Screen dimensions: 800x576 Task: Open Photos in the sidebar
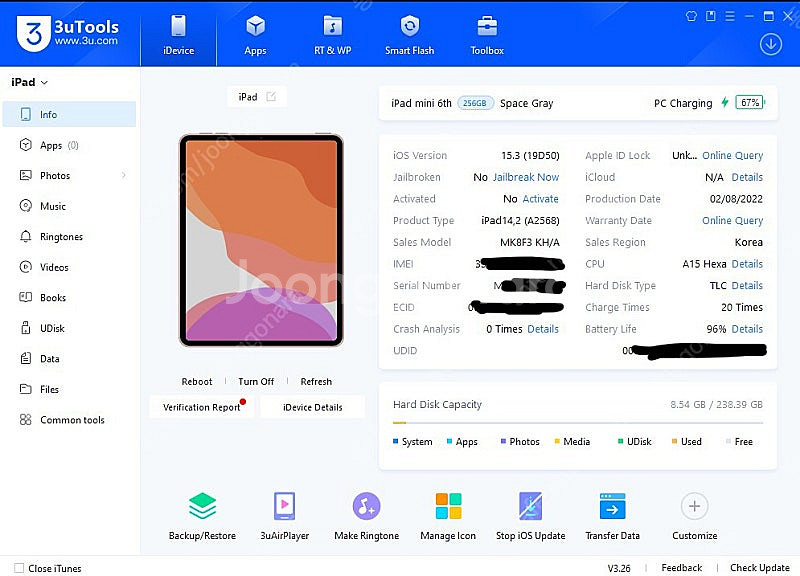69,176
